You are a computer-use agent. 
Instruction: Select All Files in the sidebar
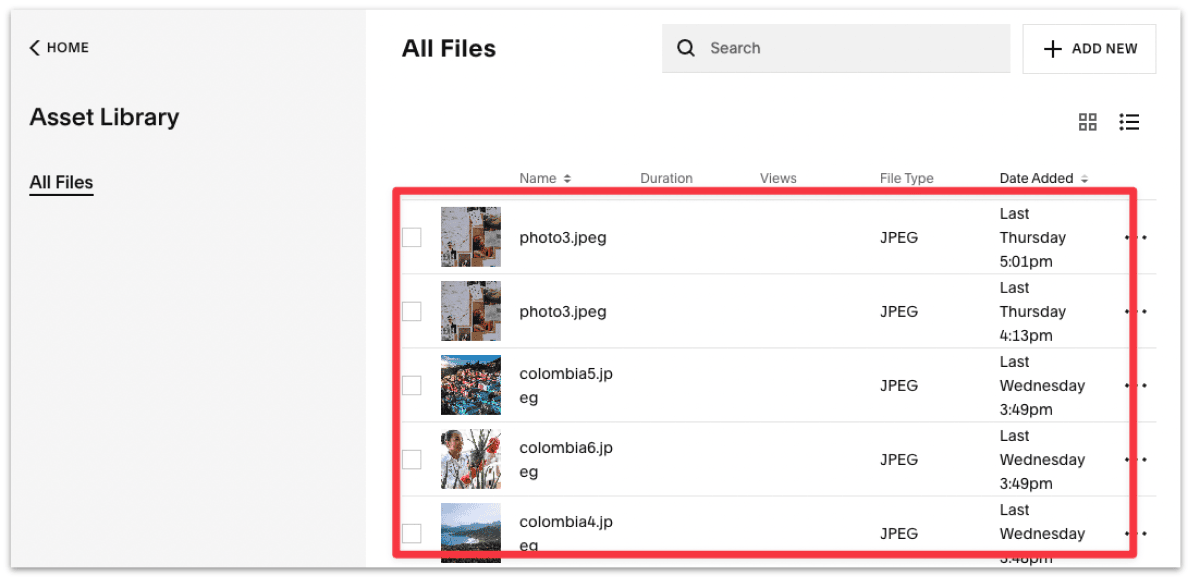(61, 182)
